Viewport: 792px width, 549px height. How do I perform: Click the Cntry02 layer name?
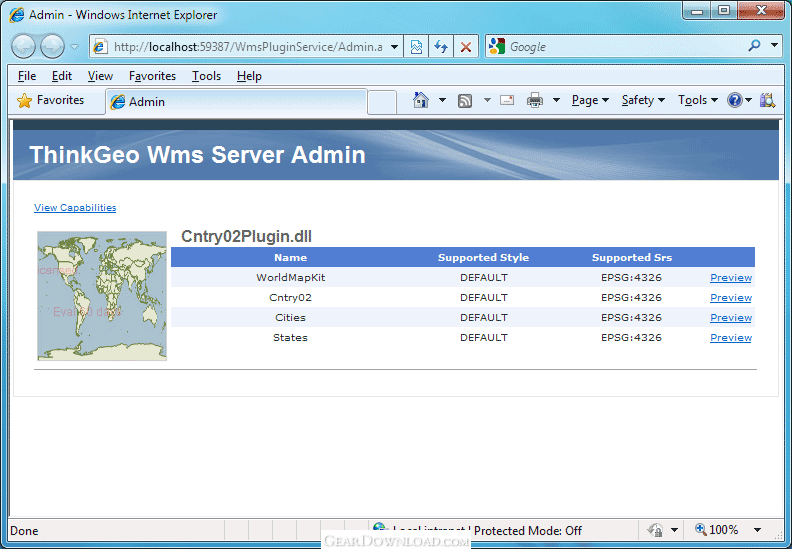click(x=290, y=297)
